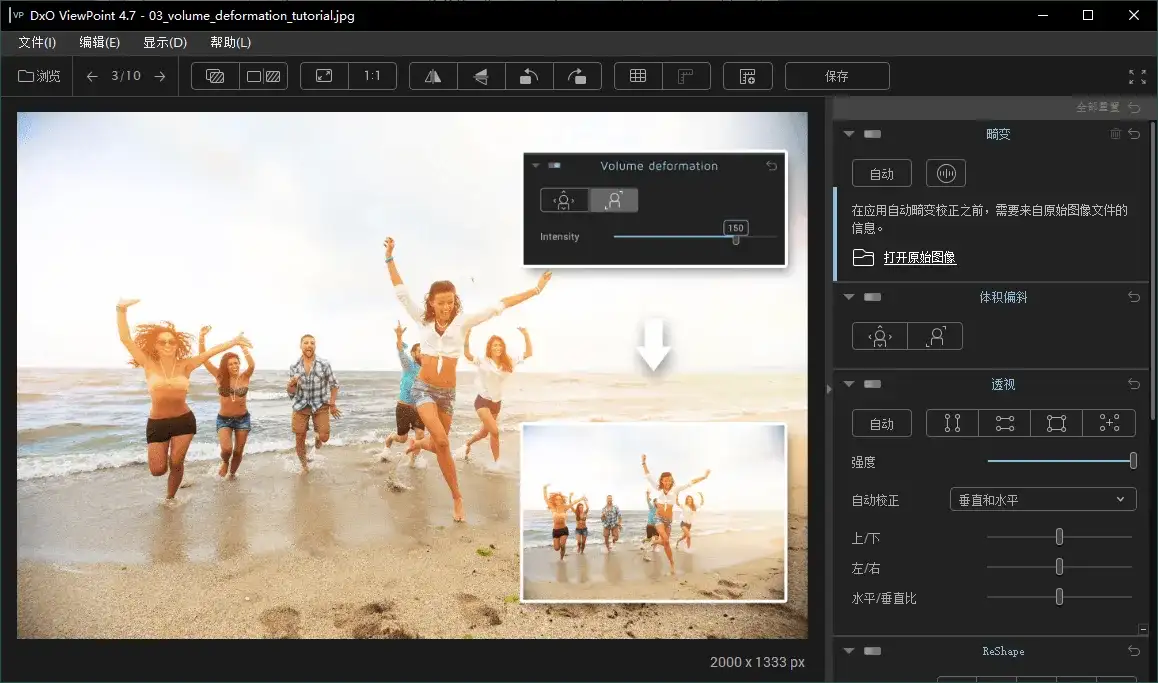The width and height of the screenshot is (1158, 683).
Task: Click the fit-to-screen view icon
Action: (324, 76)
